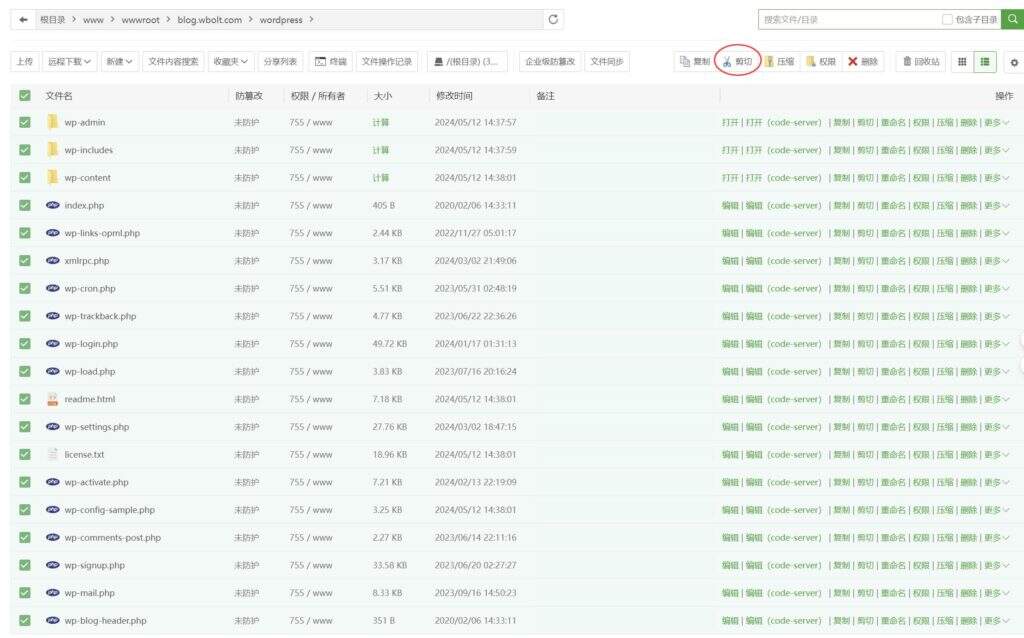Open 企业级防篡改 tamper protection
Image resolution: width=1024 pixels, height=638 pixels.
pyautogui.click(x=550, y=61)
